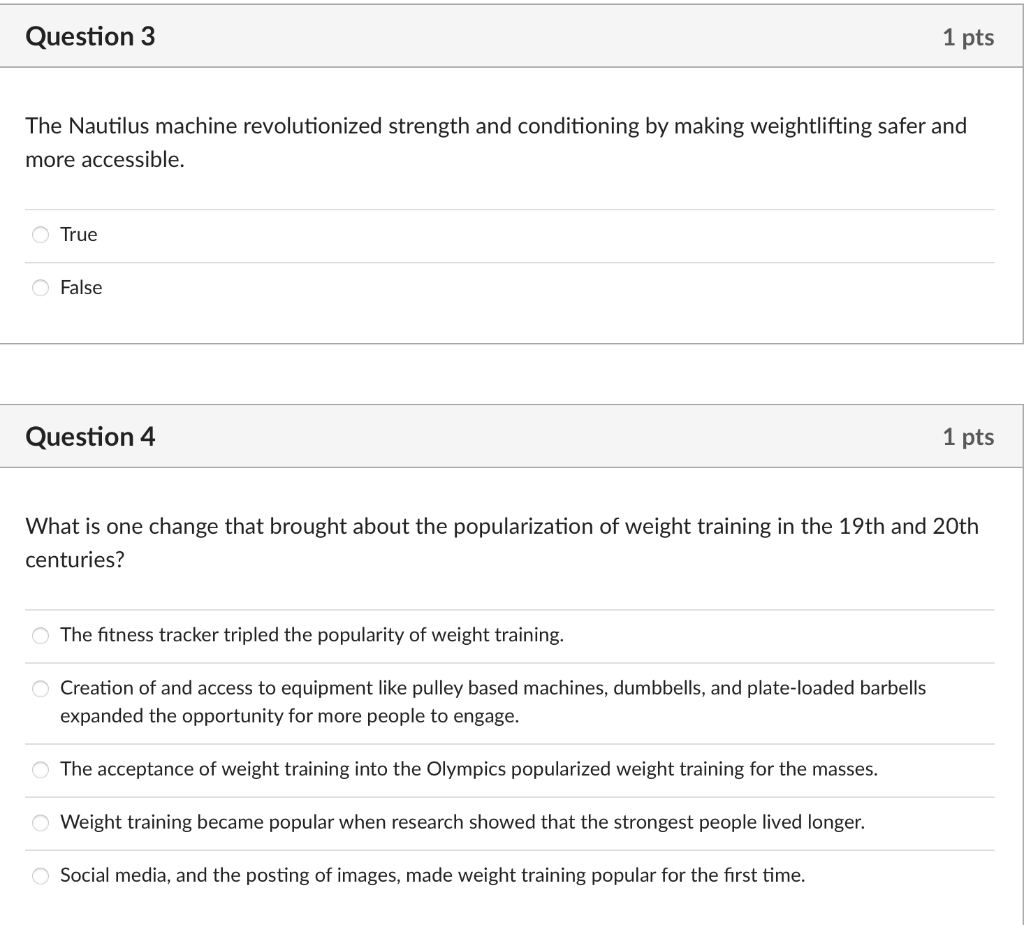1024x925 pixels.
Task: Pick the strongest people lived longer radio button
Action: pyautogui.click(x=40, y=822)
